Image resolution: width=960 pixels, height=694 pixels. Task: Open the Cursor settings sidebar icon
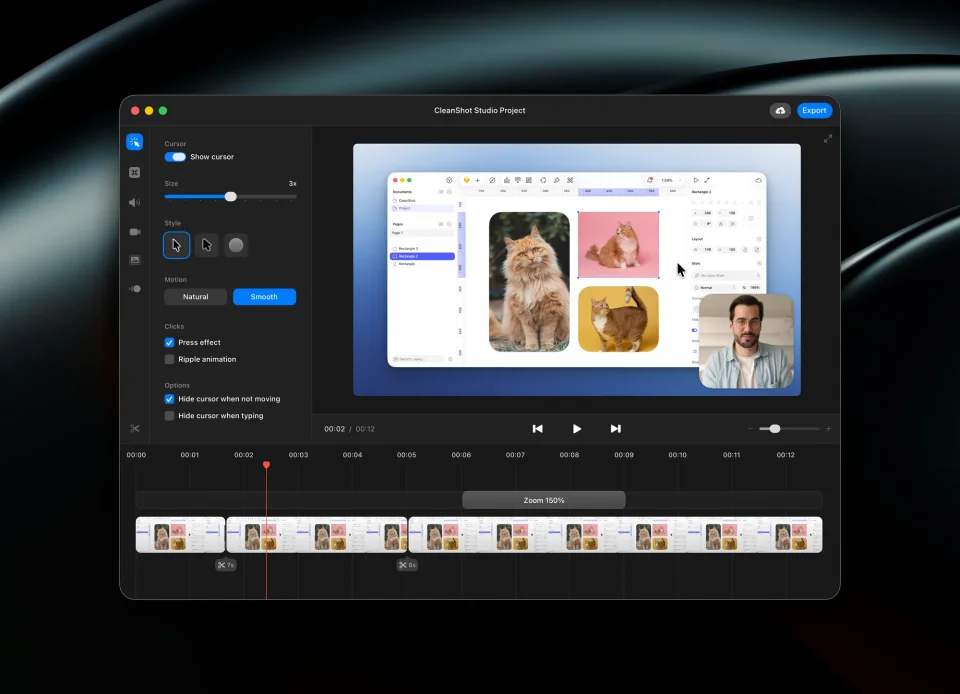(135, 142)
